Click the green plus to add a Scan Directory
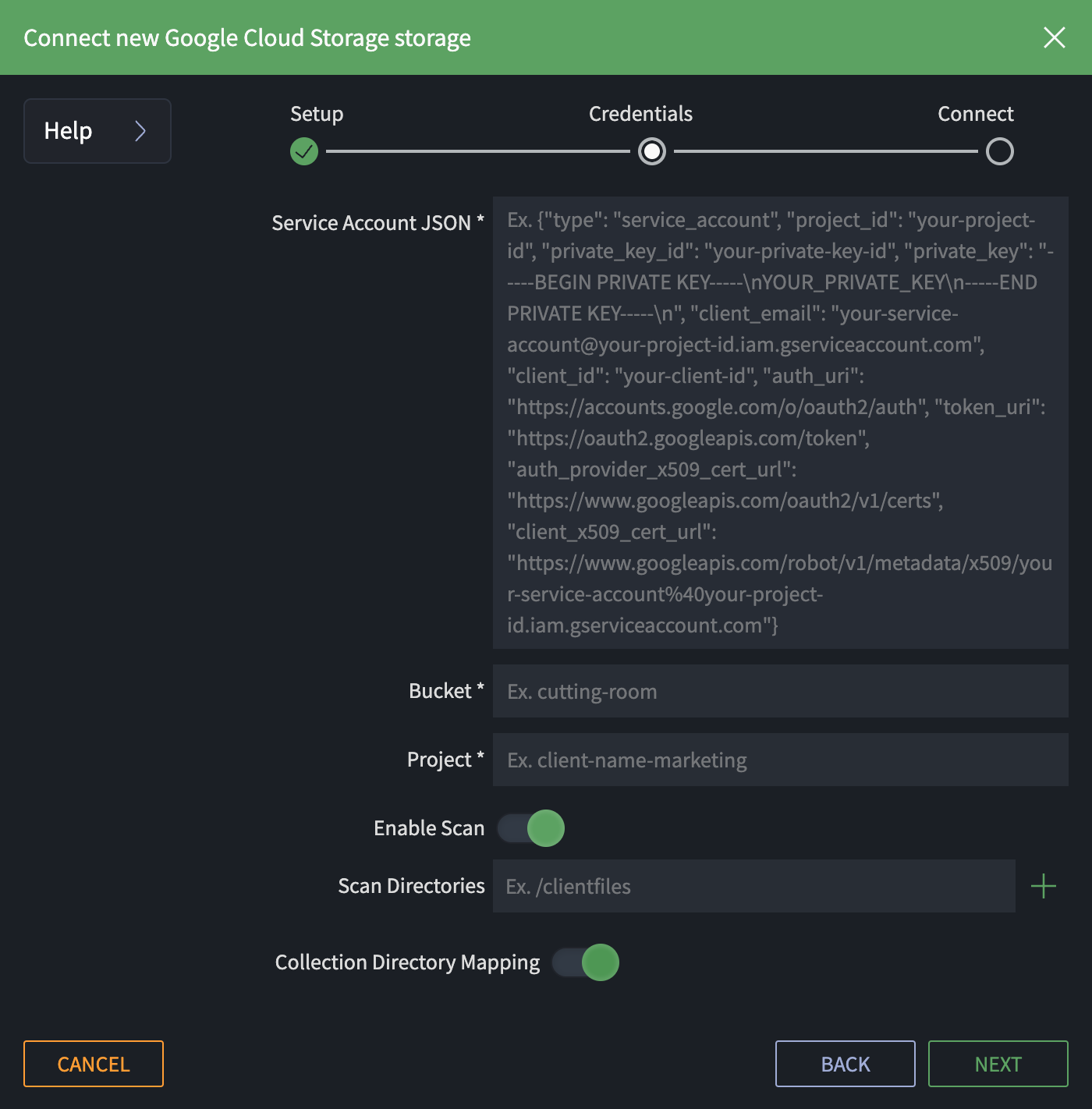Viewport: 1092px width, 1109px height. pyautogui.click(x=1043, y=886)
